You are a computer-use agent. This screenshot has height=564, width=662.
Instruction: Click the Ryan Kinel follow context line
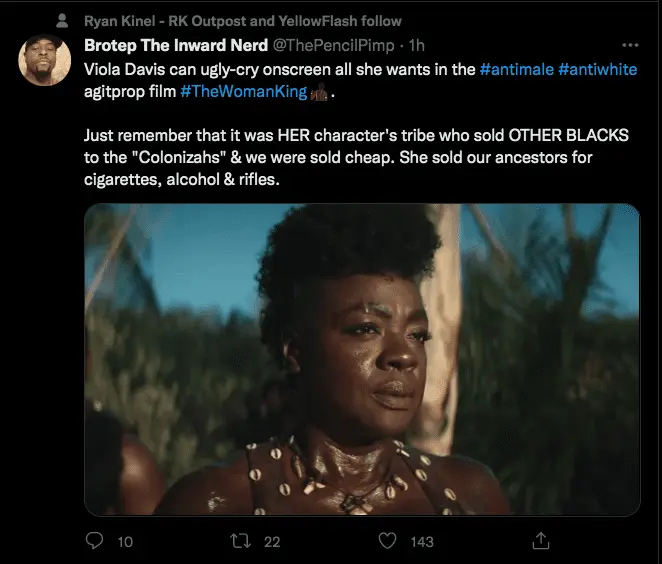[x=243, y=20]
